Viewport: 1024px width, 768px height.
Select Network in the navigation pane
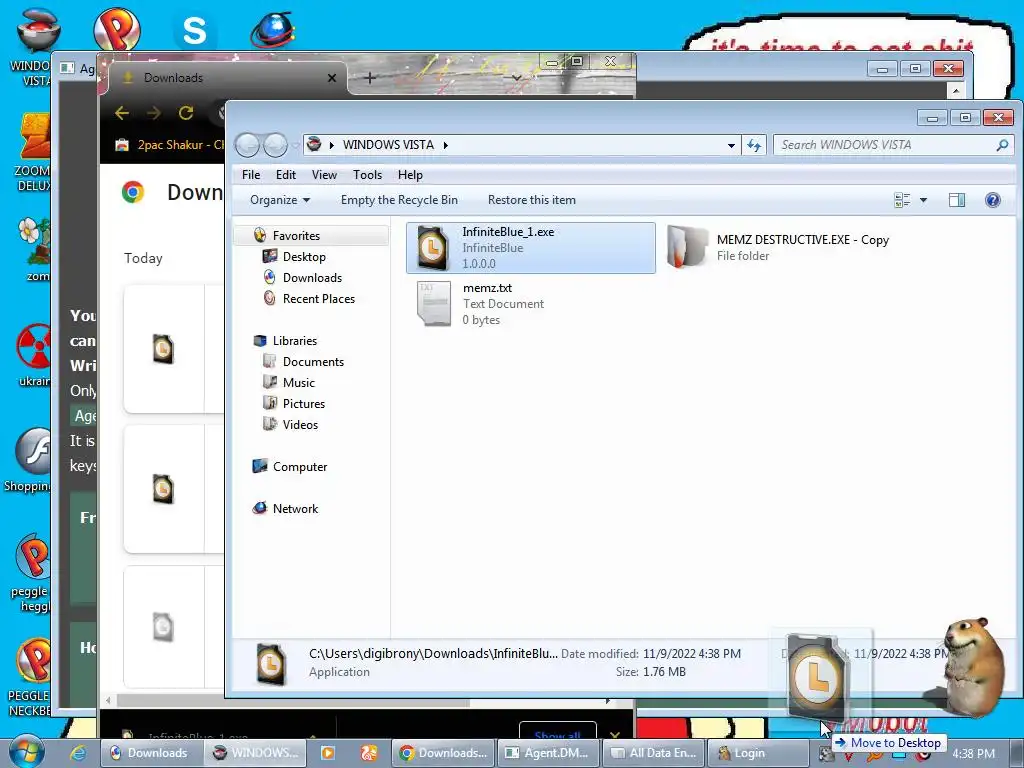click(x=295, y=509)
